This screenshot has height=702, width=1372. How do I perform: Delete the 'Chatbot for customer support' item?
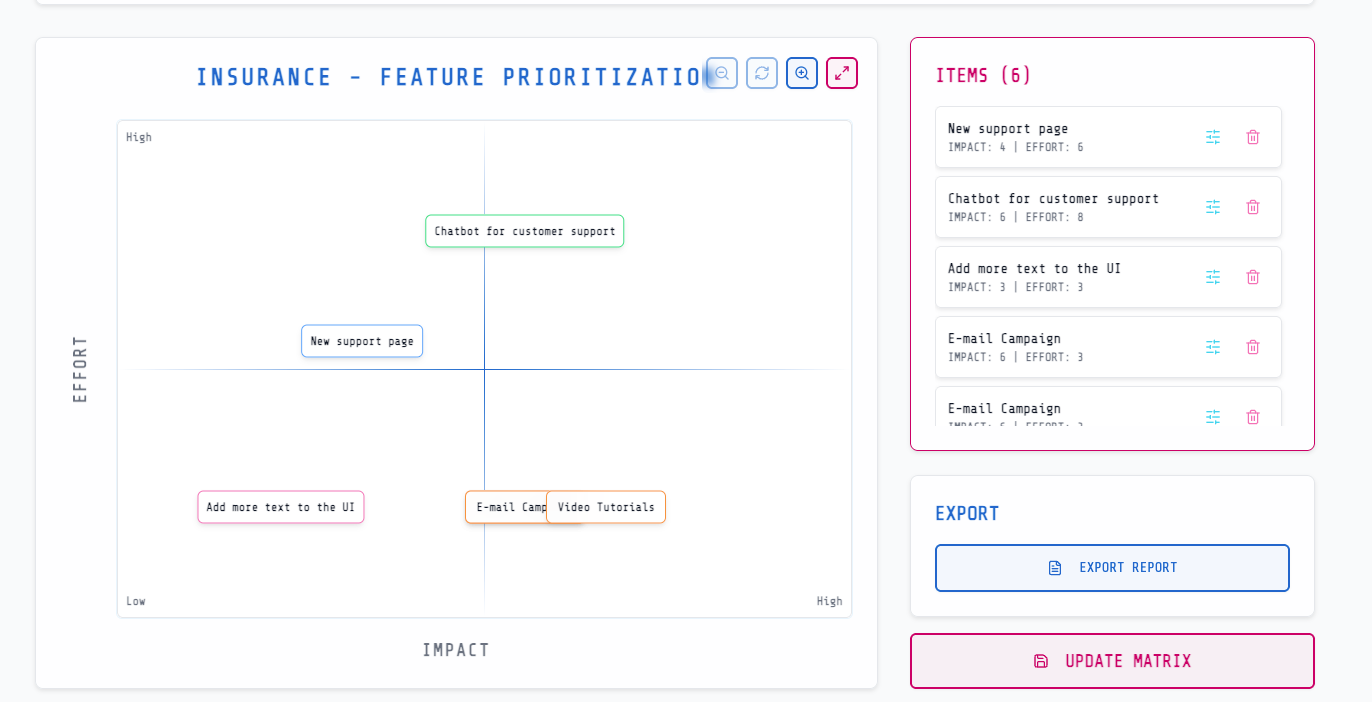pos(1253,207)
